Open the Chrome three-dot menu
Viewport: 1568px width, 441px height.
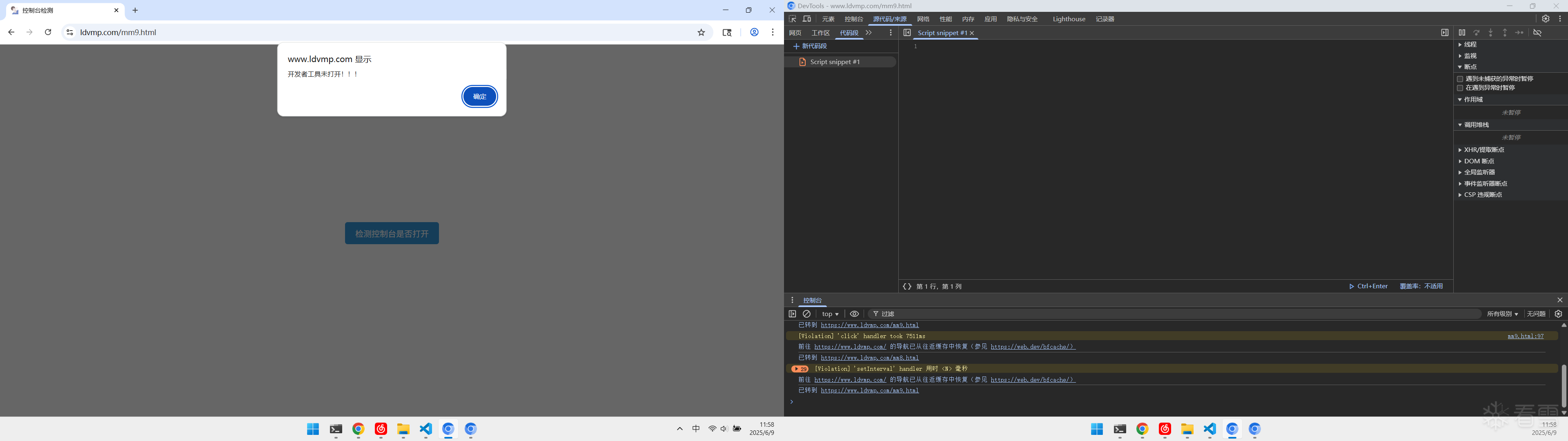(x=773, y=32)
